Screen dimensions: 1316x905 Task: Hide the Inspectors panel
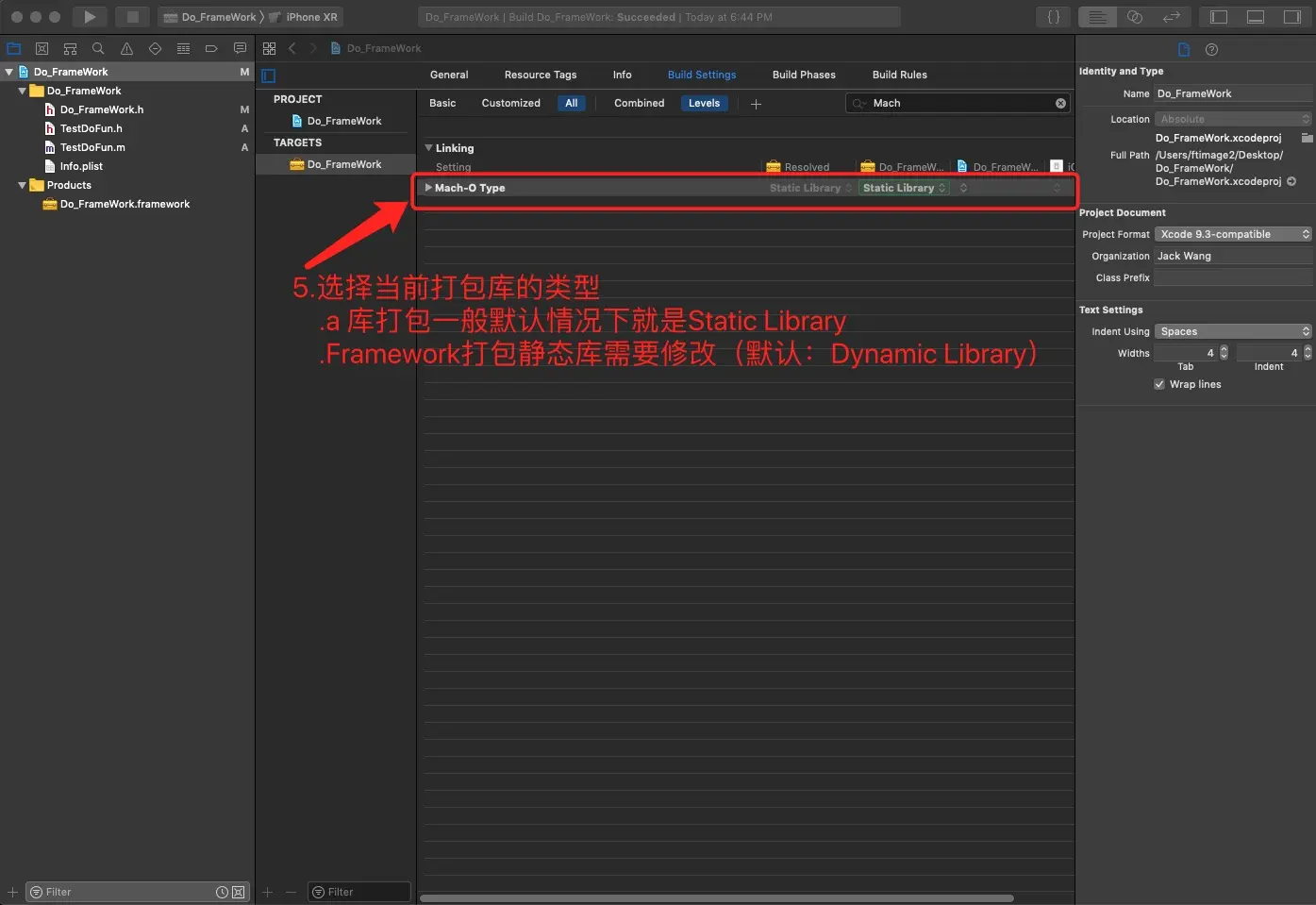click(1292, 17)
